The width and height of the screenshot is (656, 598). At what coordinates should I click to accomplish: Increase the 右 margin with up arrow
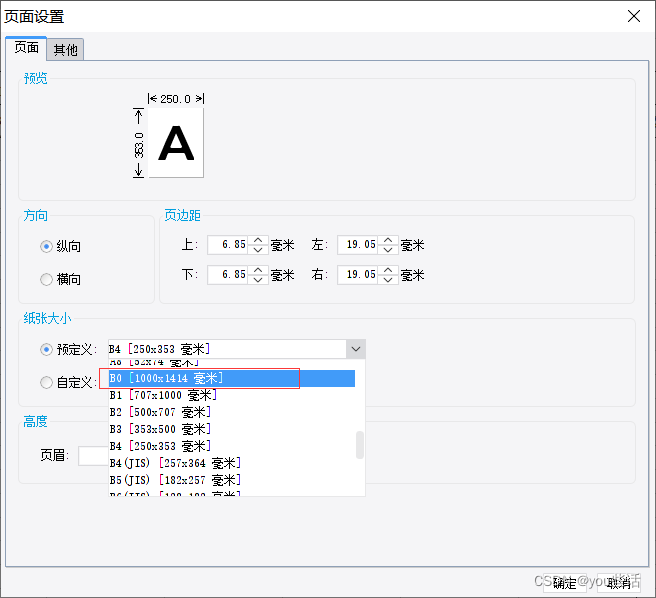(388, 270)
